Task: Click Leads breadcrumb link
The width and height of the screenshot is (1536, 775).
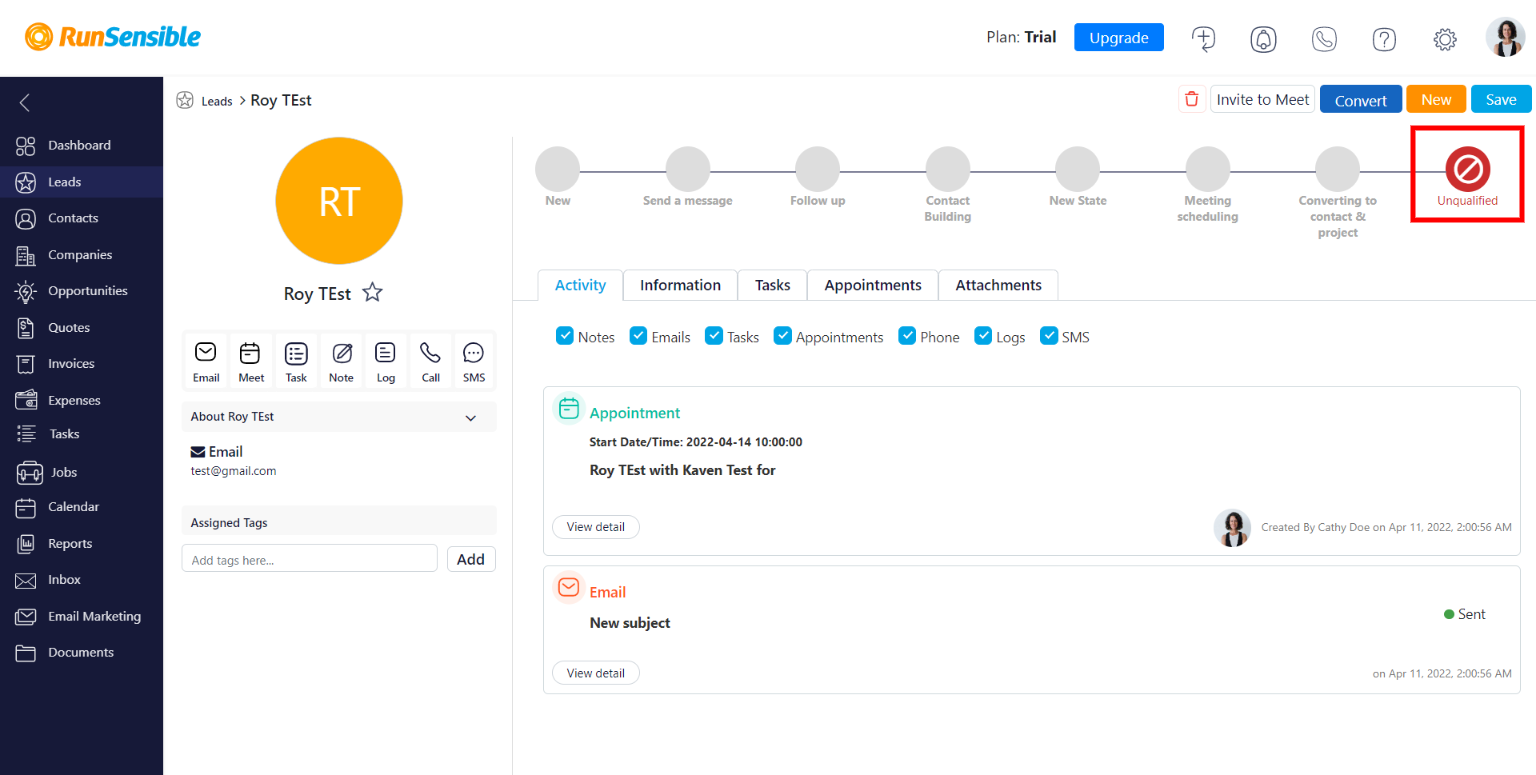Action: click(217, 101)
